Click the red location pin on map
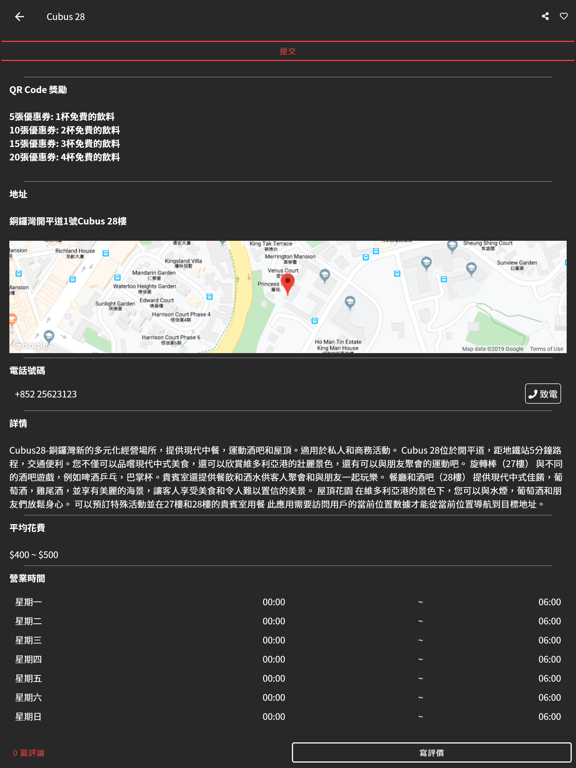 pyautogui.click(x=288, y=284)
